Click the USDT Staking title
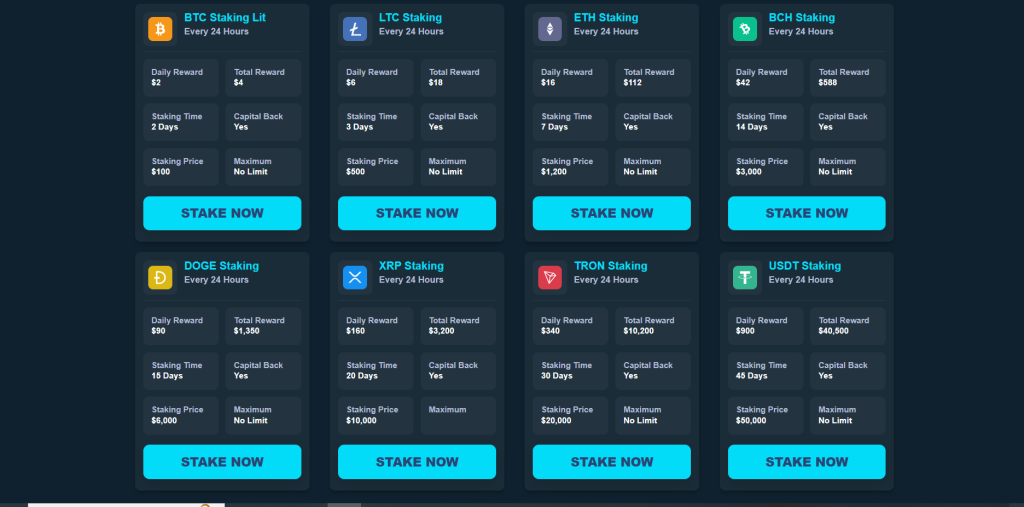Screen dimensions: 1024x507 (x=805, y=266)
